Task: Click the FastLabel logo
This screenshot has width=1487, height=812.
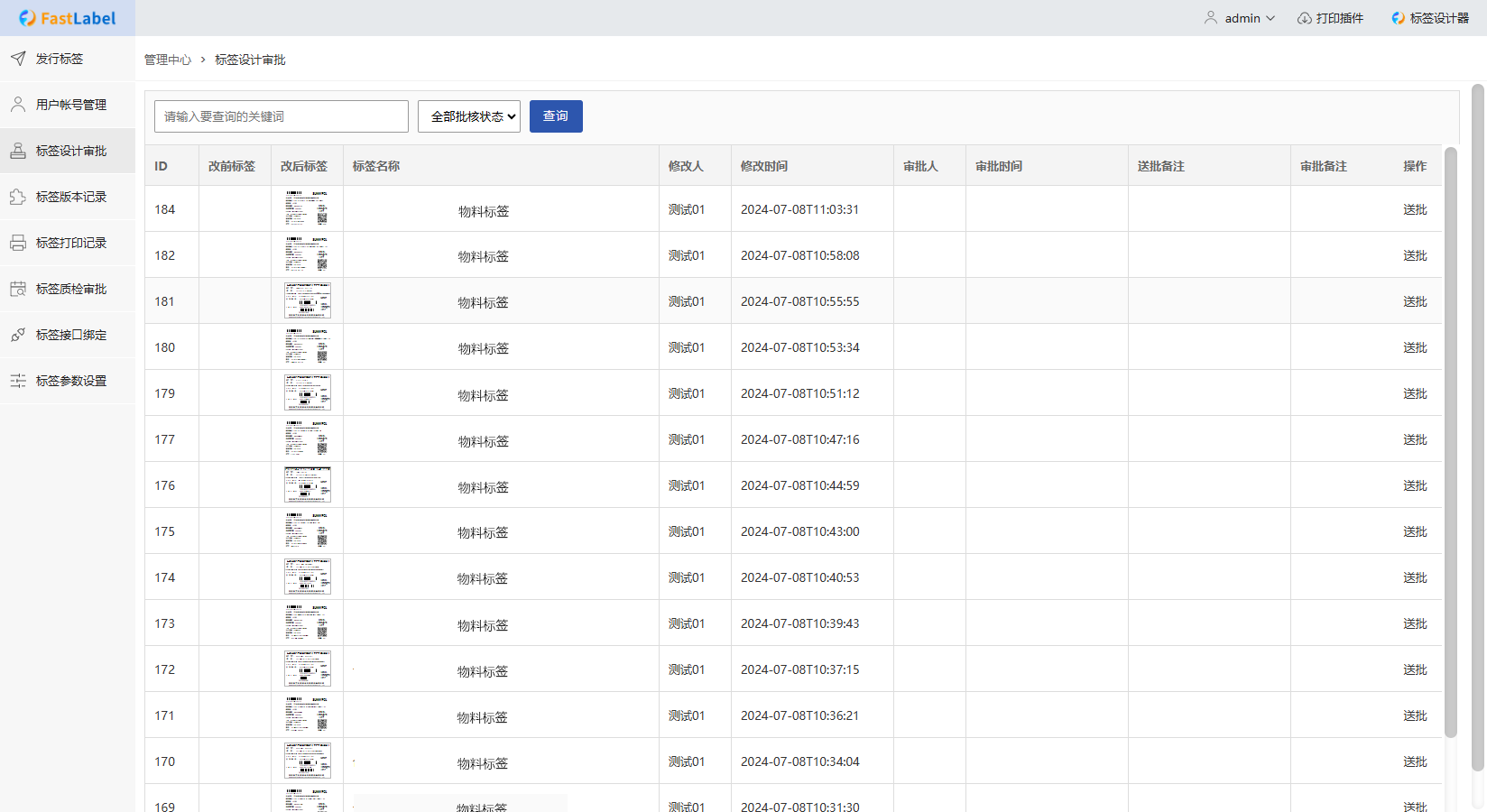Action: coord(68,18)
